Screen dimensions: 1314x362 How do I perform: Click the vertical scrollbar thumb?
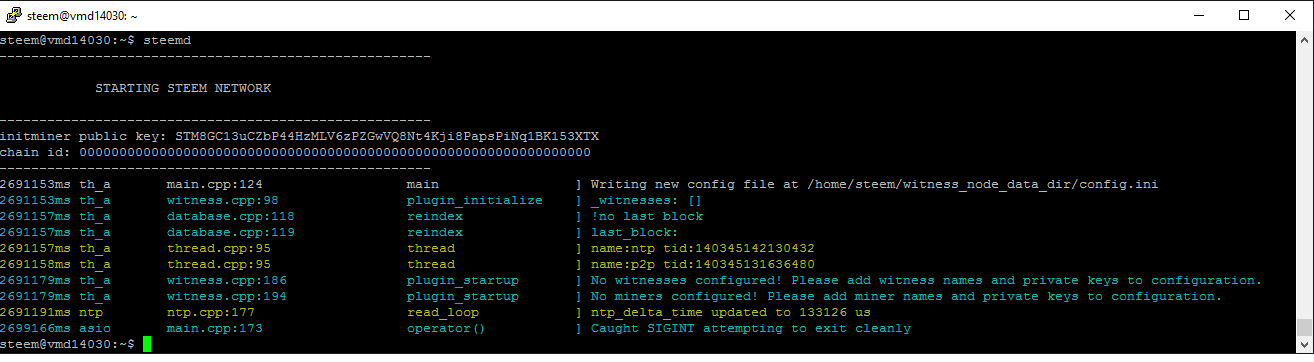coord(1304,328)
